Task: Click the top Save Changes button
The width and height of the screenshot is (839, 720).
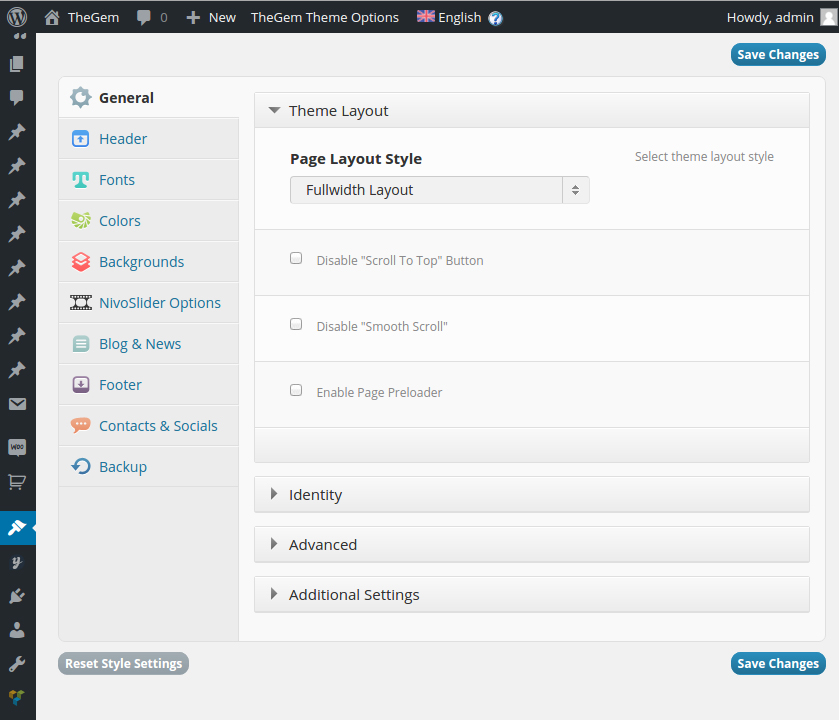Action: click(x=778, y=55)
